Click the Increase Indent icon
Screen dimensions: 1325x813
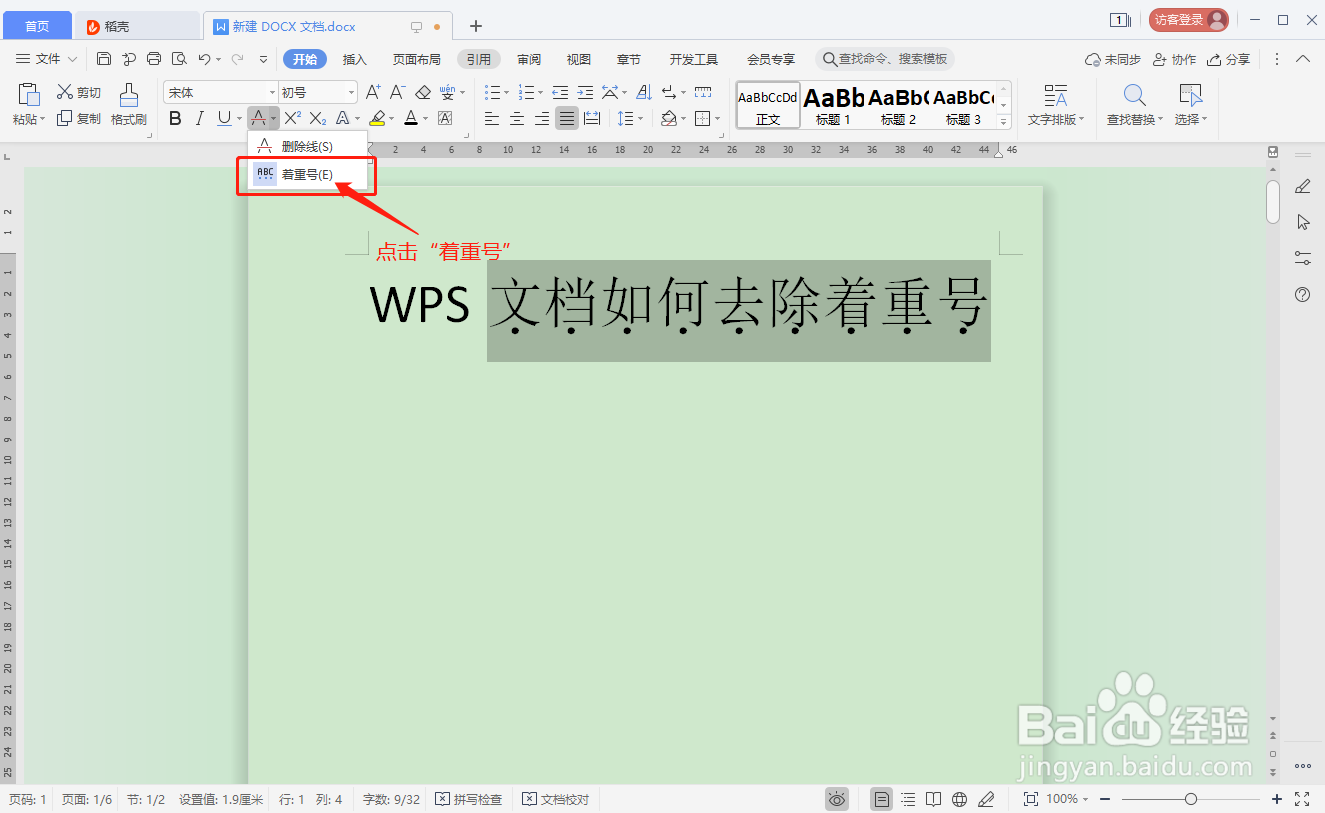point(585,92)
